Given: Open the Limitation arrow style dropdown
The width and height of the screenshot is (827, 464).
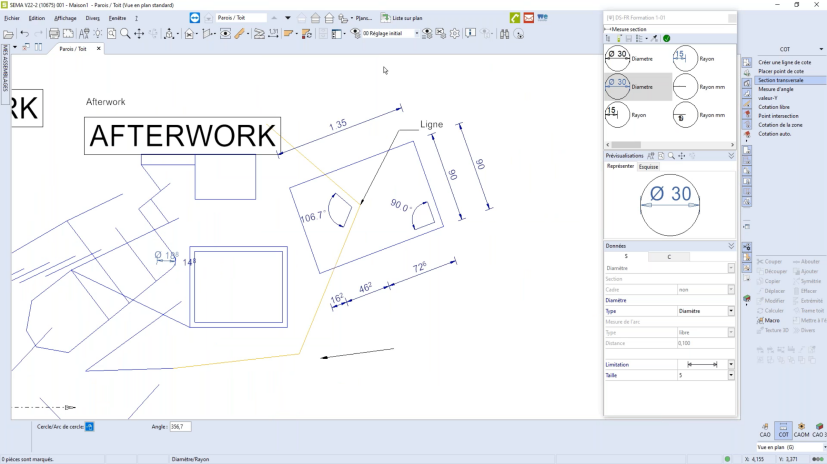Looking at the screenshot, I should 731,364.
